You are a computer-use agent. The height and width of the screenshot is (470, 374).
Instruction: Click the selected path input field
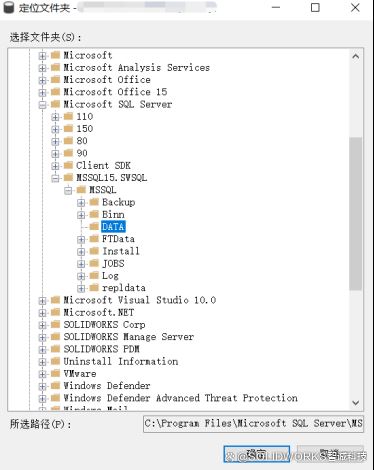tap(253, 424)
